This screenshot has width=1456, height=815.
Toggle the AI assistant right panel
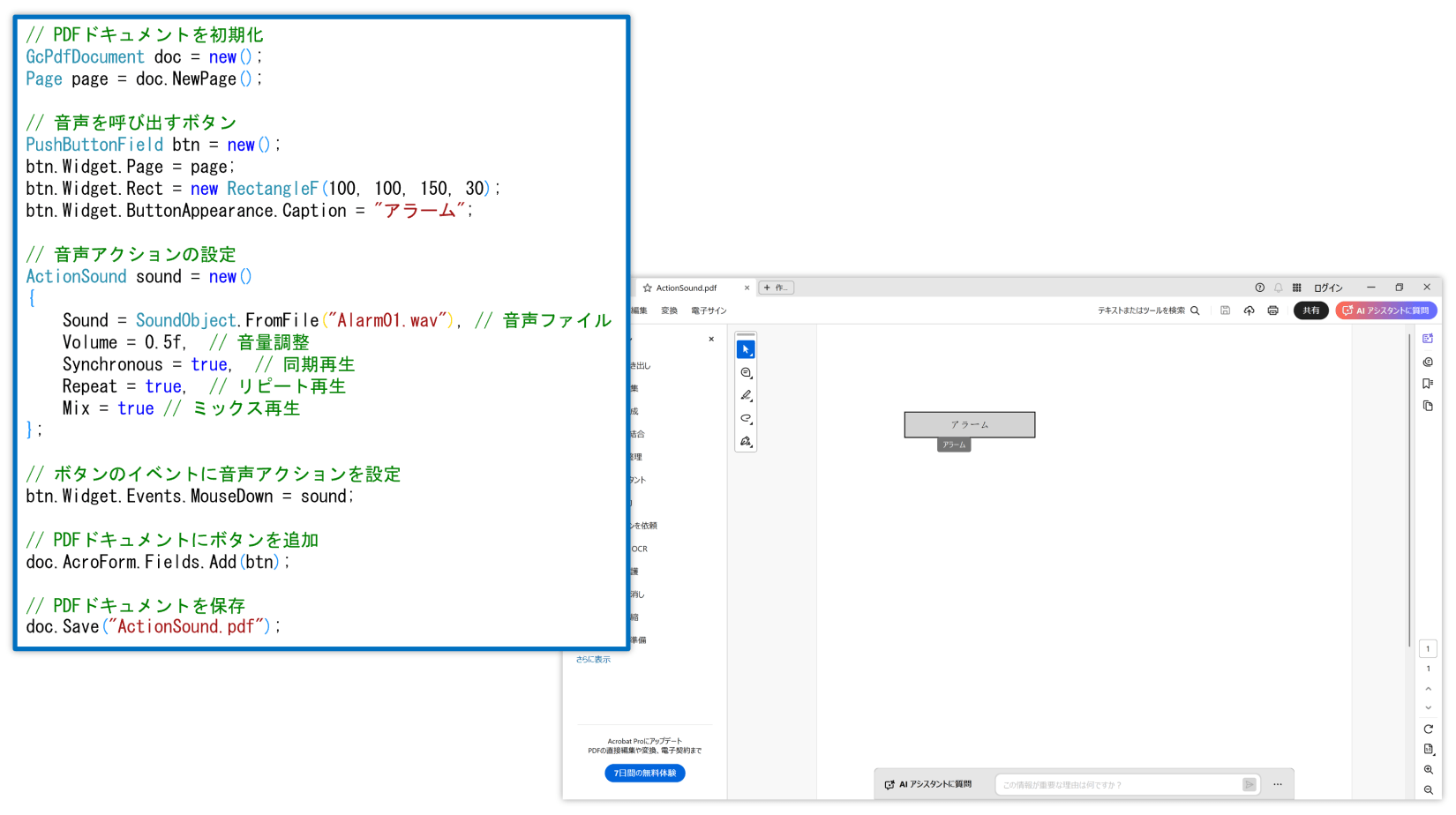1429,338
